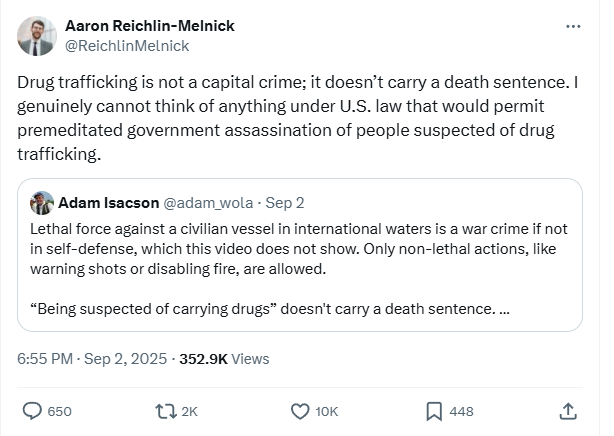This screenshot has width=614, height=436.
Task: Click the 2K reposts count
Action: pyautogui.click(x=190, y=411)
